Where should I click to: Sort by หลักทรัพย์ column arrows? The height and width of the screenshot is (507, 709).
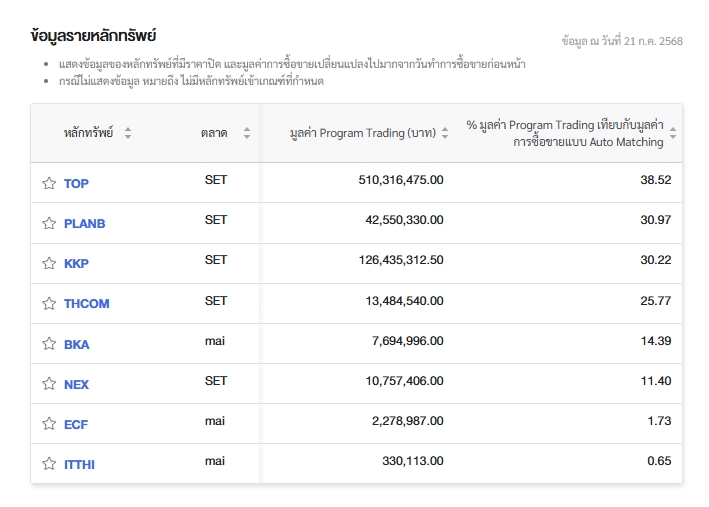click(128, 133)
